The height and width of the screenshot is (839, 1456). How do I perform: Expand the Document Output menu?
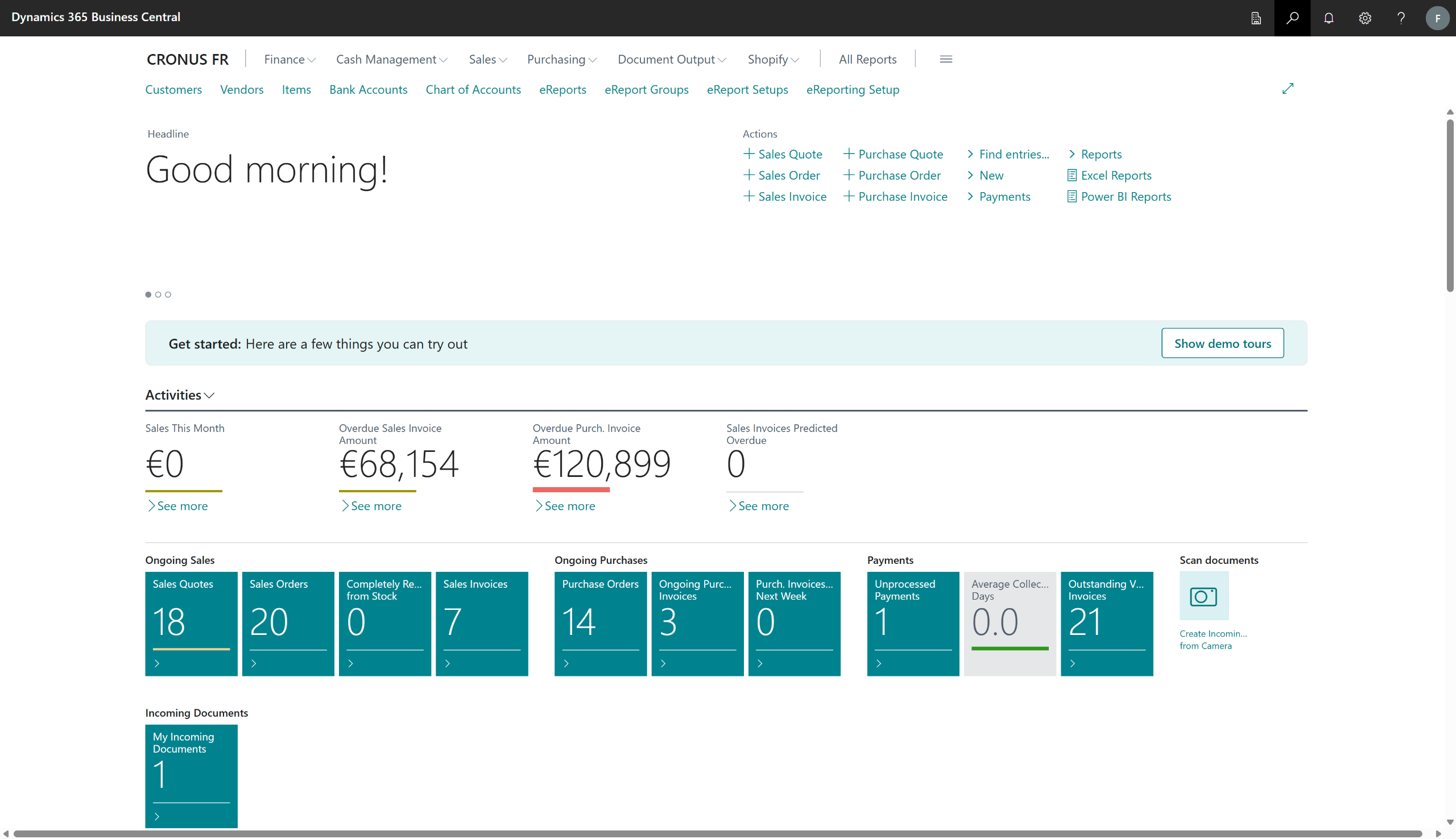(672, 59)
